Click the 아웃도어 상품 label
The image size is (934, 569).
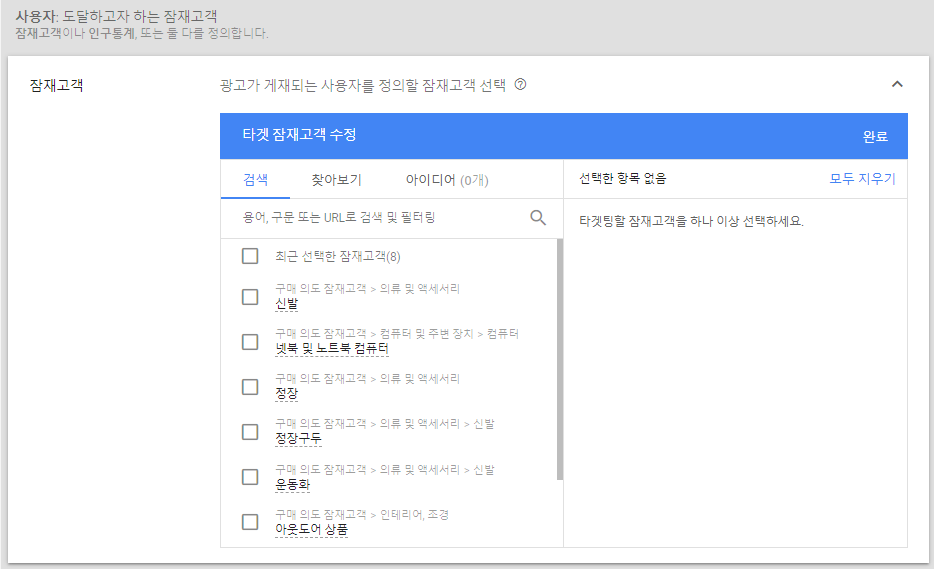pos(312,530)
